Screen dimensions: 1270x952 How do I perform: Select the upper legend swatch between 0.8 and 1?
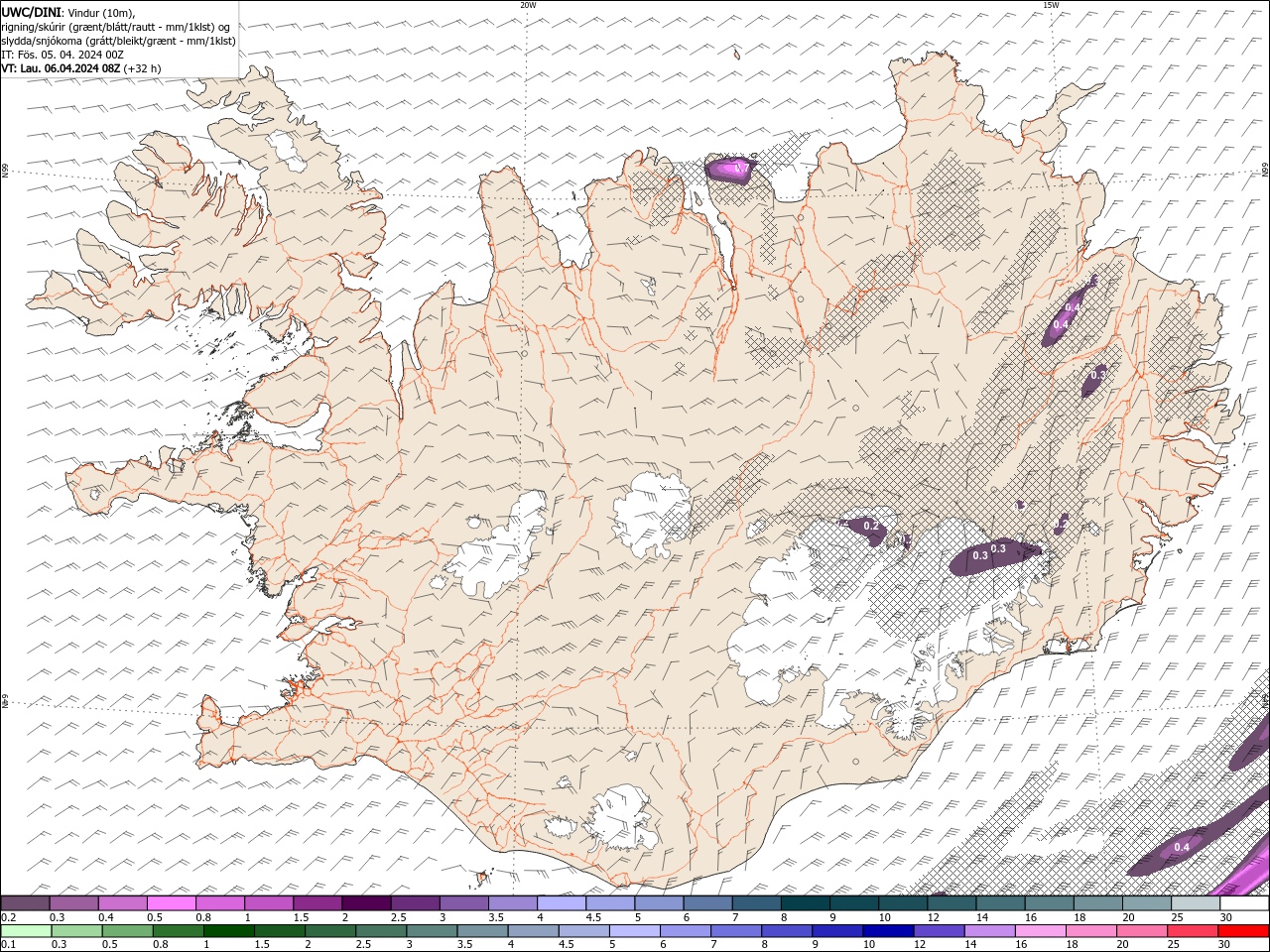coord(219,903)
